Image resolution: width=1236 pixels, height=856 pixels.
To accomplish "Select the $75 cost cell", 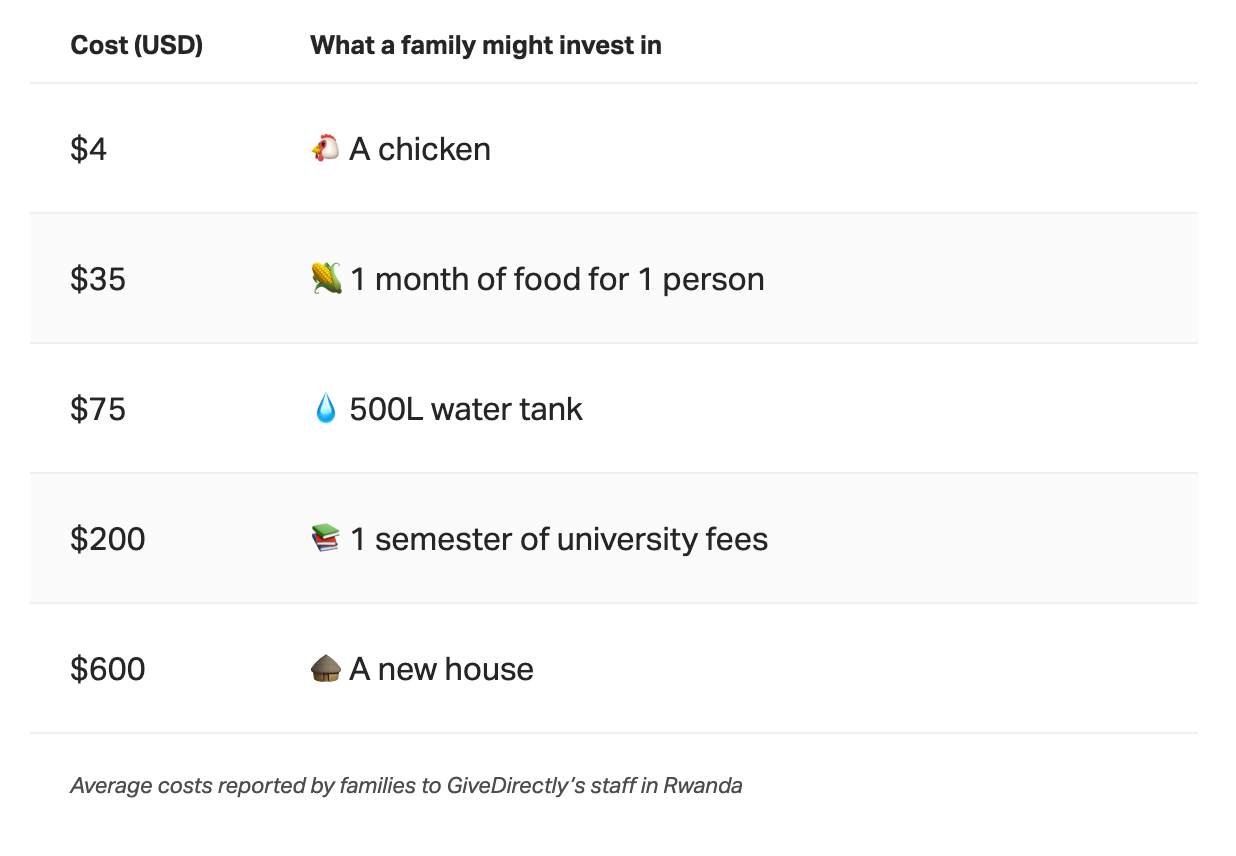I will 98,409.
